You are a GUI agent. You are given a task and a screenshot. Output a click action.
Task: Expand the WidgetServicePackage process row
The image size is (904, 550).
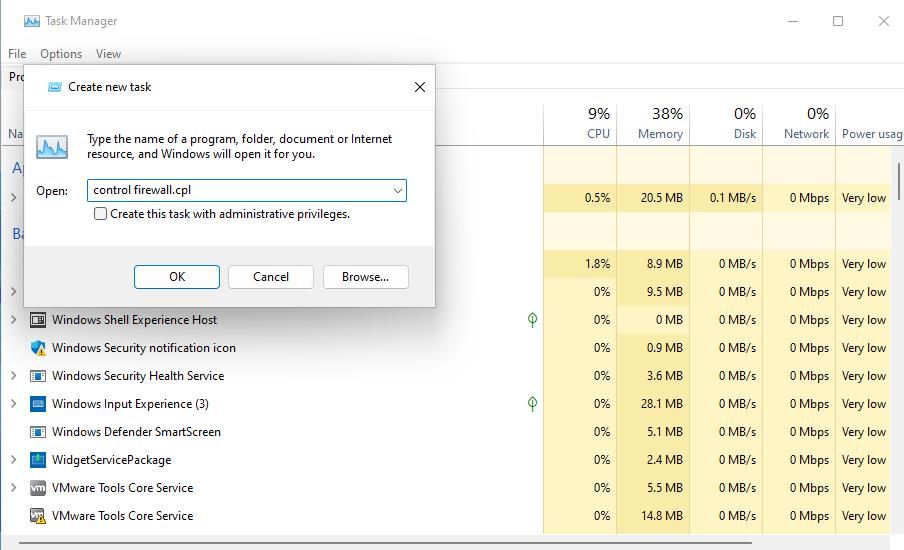pyautogui.click(x=13, y=460)
